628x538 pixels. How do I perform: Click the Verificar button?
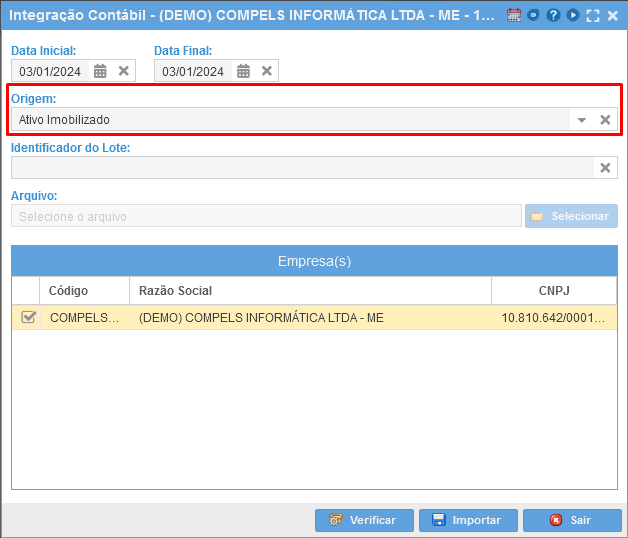[x=364, y=520]
